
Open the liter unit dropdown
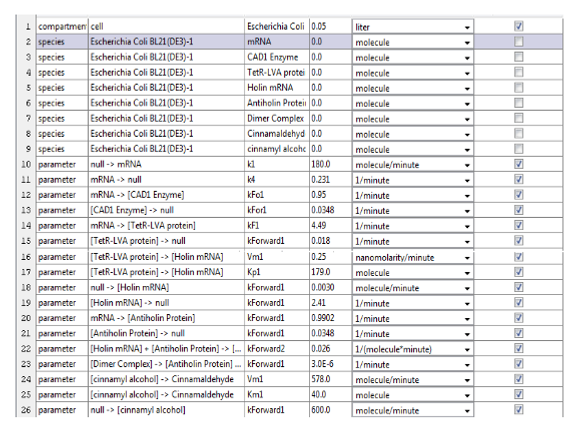click(412, 27)
